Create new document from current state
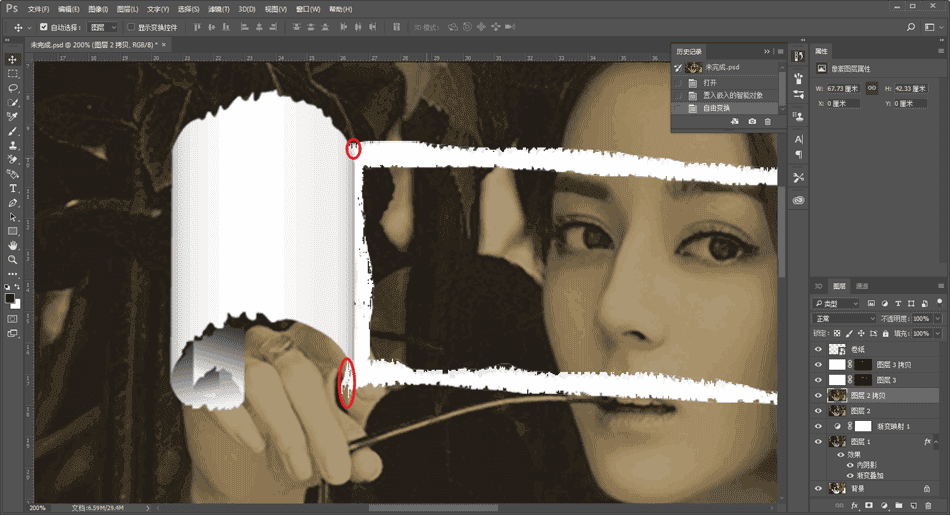 (x=735, y=122)
